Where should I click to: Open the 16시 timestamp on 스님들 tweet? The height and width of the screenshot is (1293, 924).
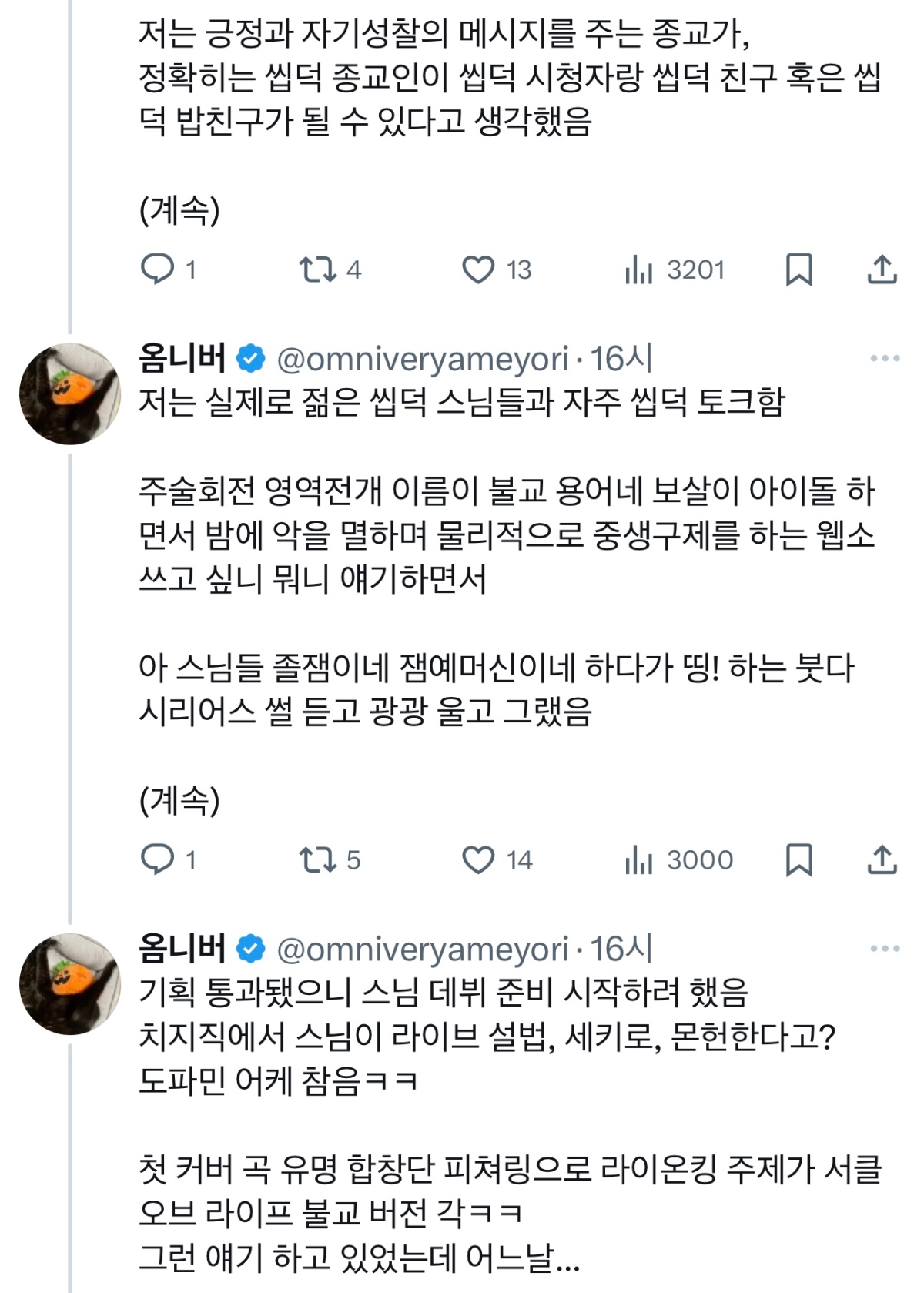click(x=622, y=359)
